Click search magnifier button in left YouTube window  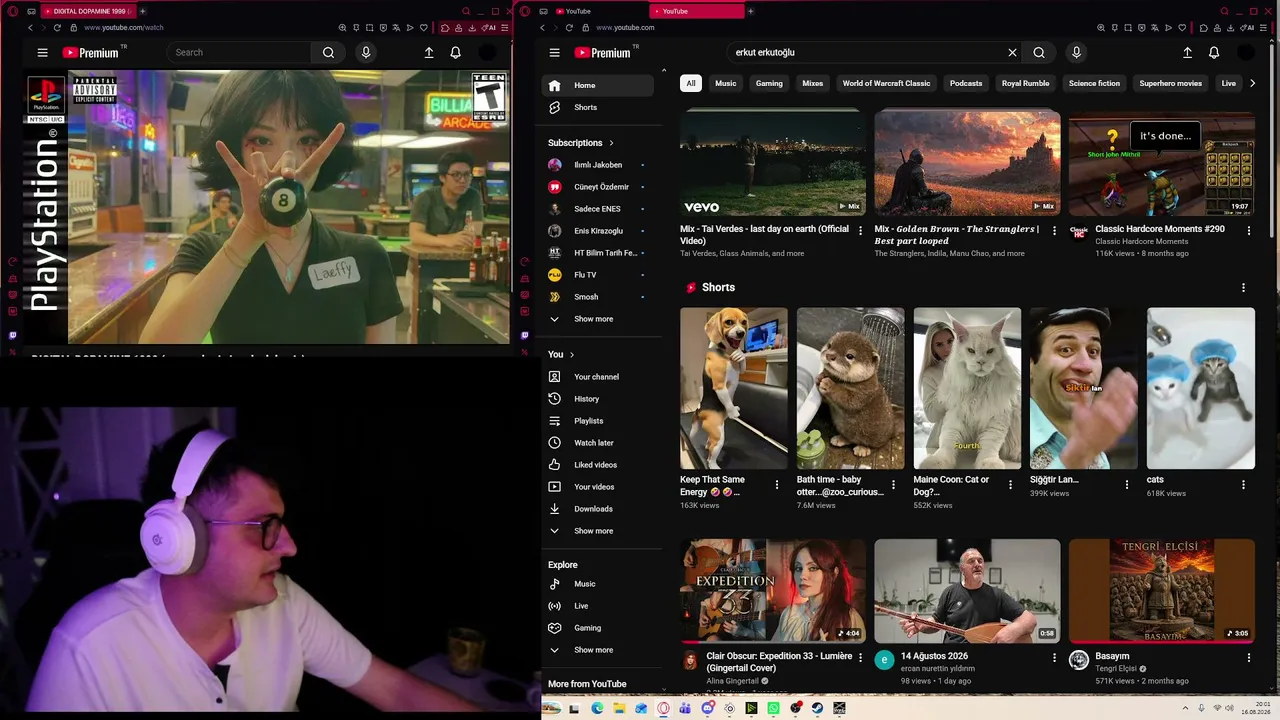(328, 53)
